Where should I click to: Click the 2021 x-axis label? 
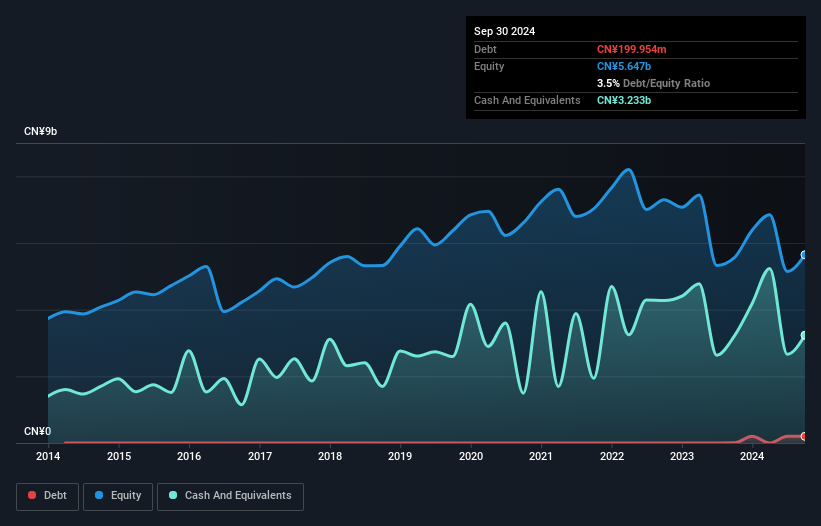tap(541, 456)
